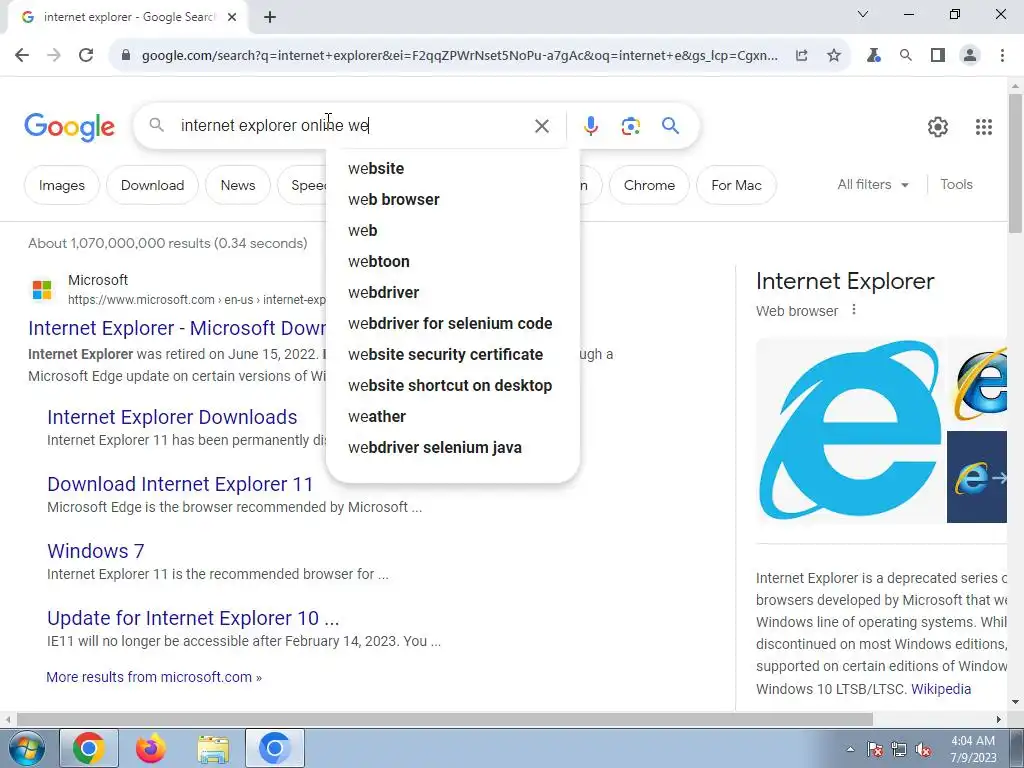1024x768 pixels.
Task: Open the Windows 7 sublink
Action: click(x=95, y=551)
